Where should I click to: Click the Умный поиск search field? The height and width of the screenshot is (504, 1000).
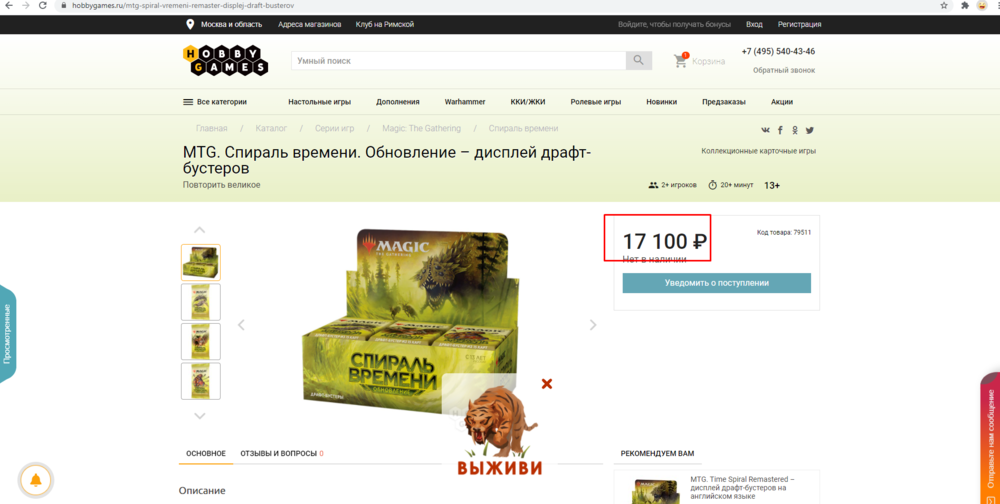click(x=459, y=61)
